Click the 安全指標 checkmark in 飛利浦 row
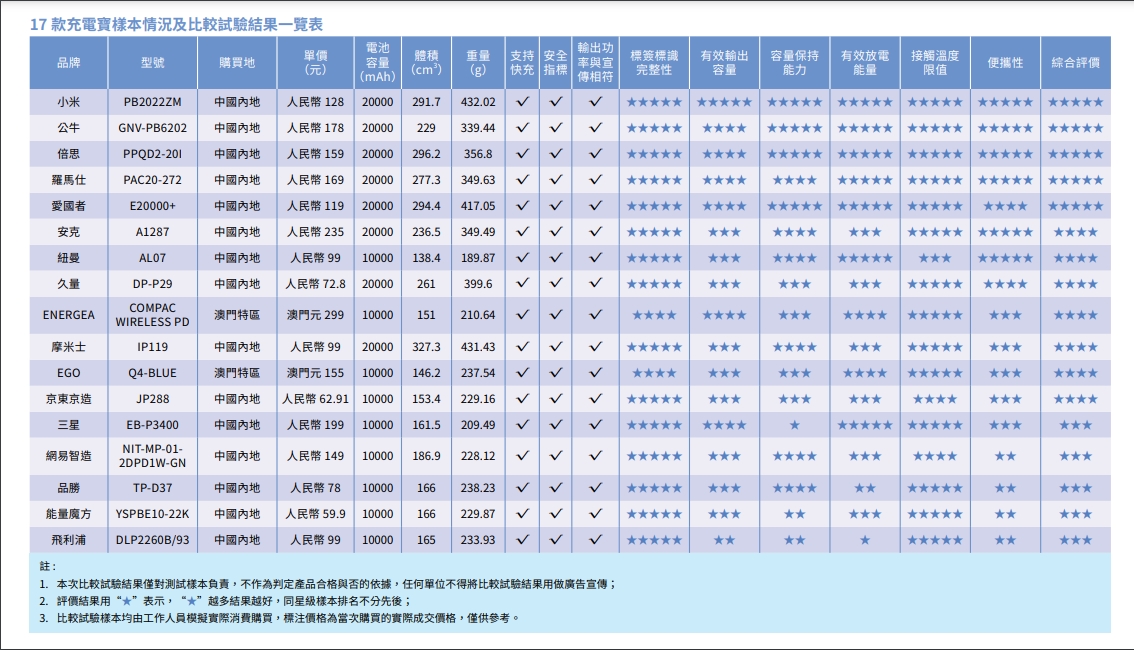The image size is (1134, 650). pos(556,540)
